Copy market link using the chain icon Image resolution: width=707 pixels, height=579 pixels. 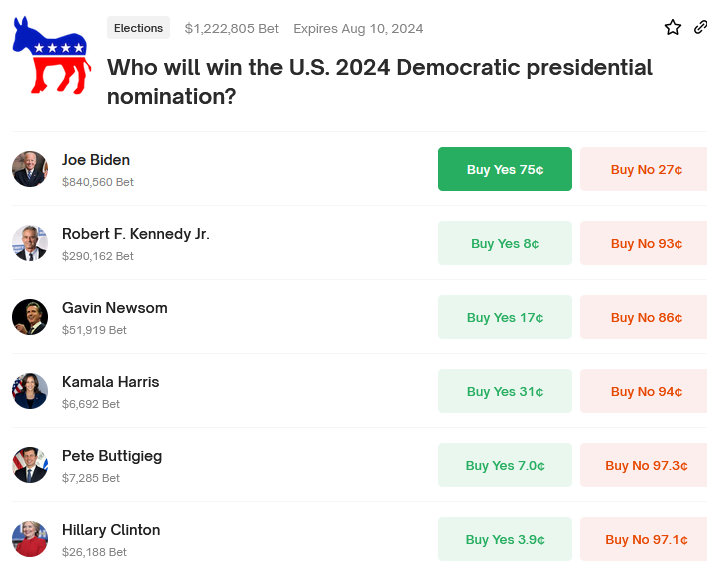coord(700,28)
